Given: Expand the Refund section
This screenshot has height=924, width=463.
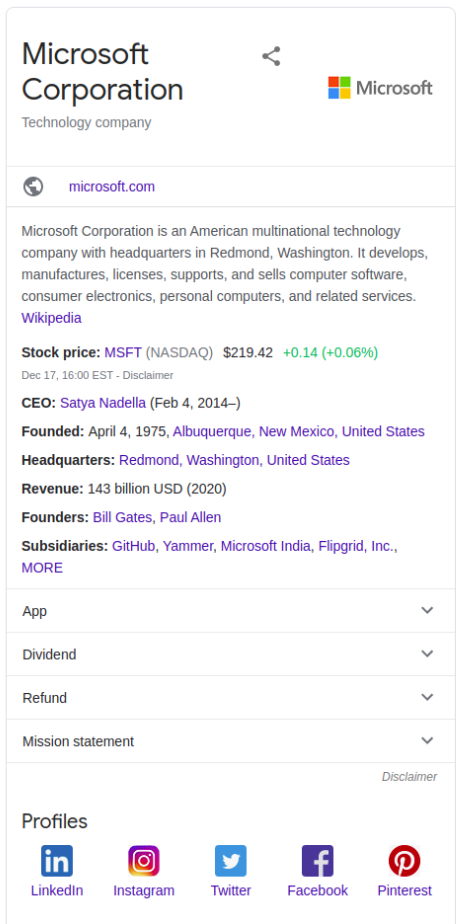Looking at the screenshot, I should pos(231,698).
